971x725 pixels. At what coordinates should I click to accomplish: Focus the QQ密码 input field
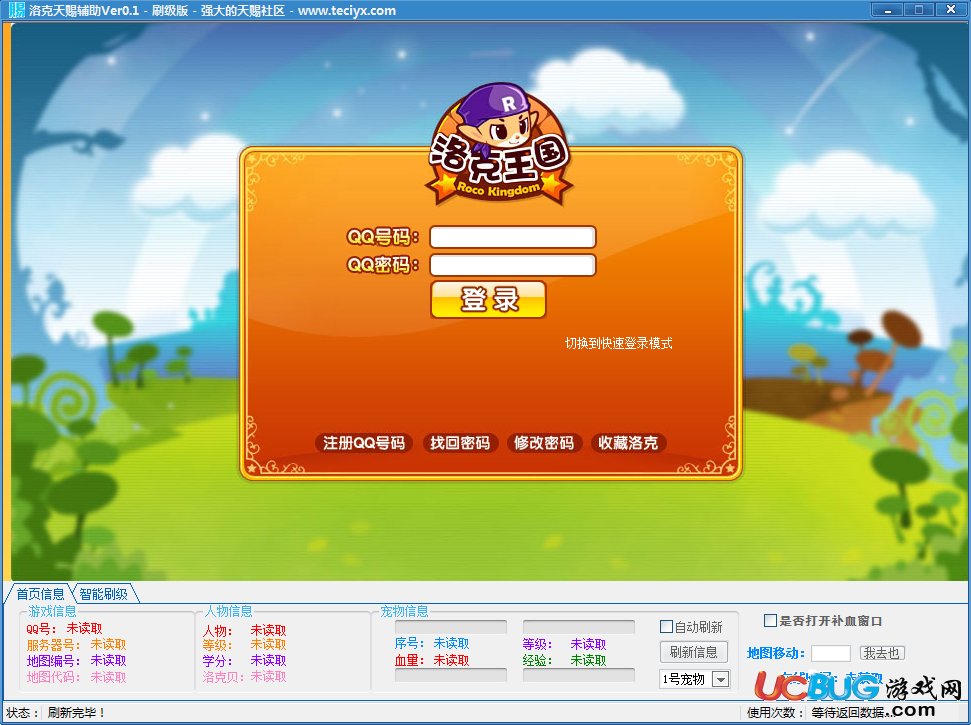coord(513,264)
